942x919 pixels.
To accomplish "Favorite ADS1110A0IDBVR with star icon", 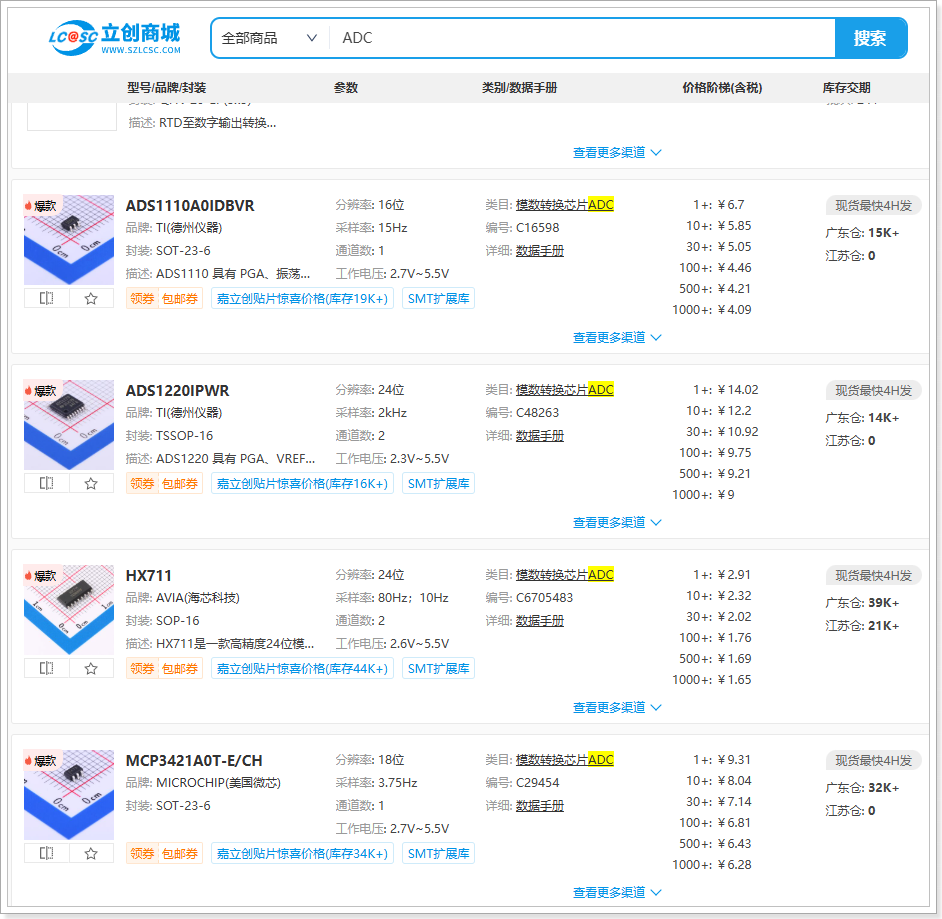I will [x=91, y=299].
